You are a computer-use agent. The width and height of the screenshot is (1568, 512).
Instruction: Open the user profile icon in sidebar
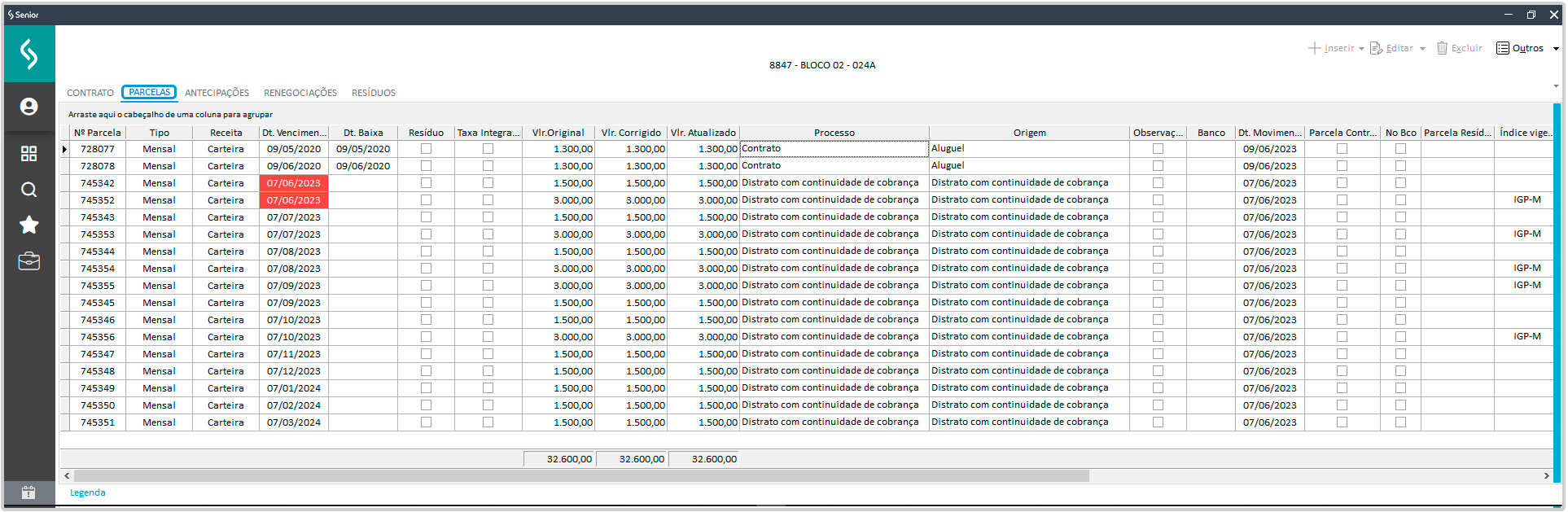click(x=29, y=107)
